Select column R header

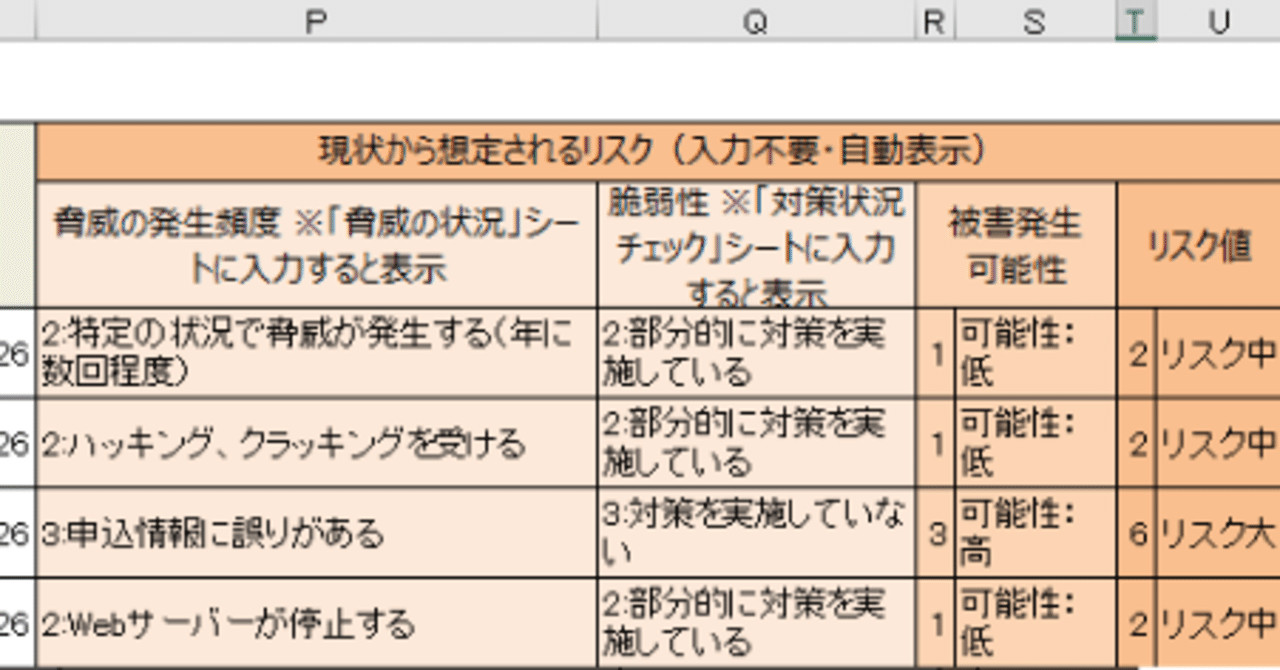coord(935,20)
